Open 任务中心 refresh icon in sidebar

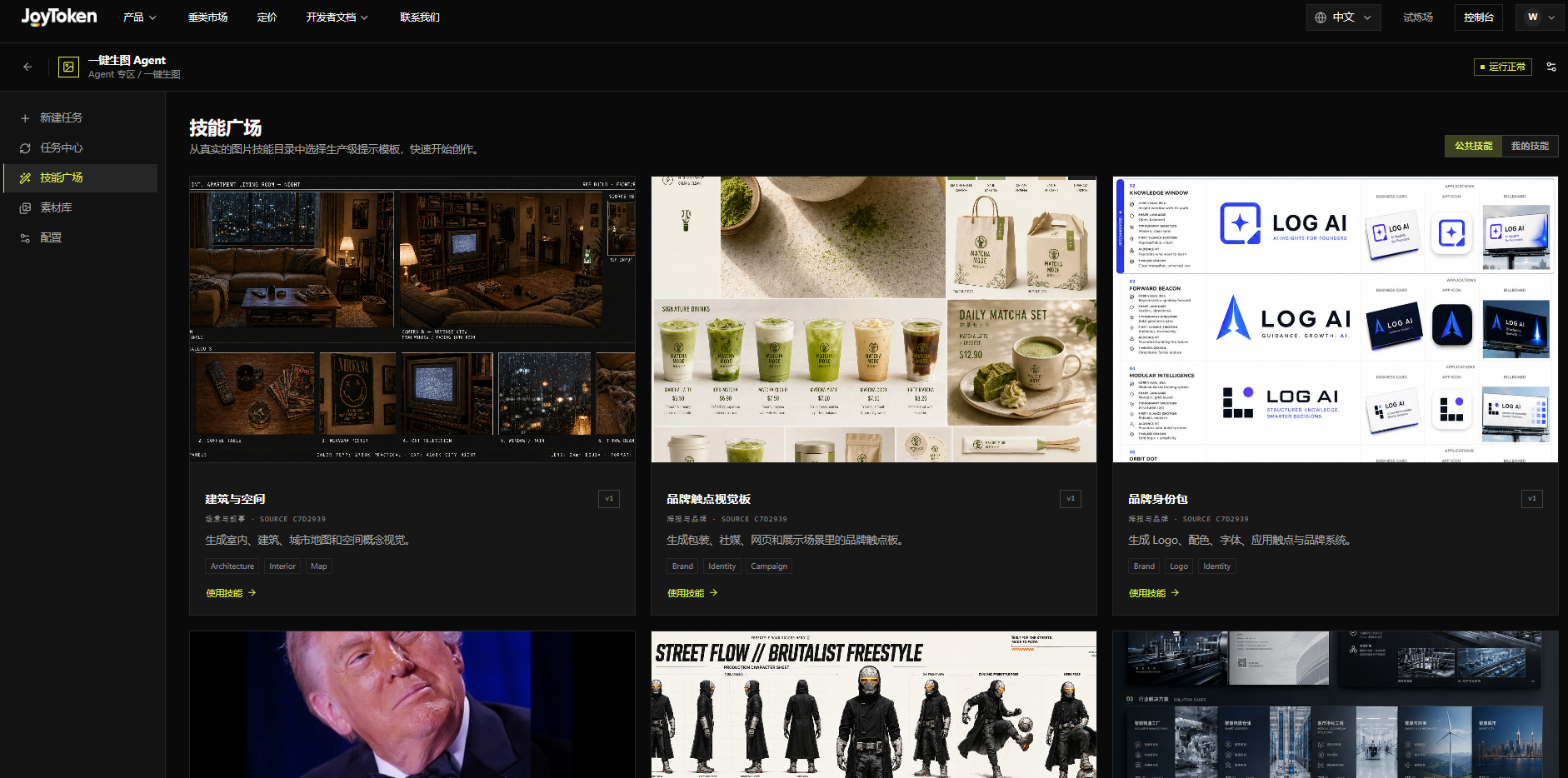tap(25, 148)
